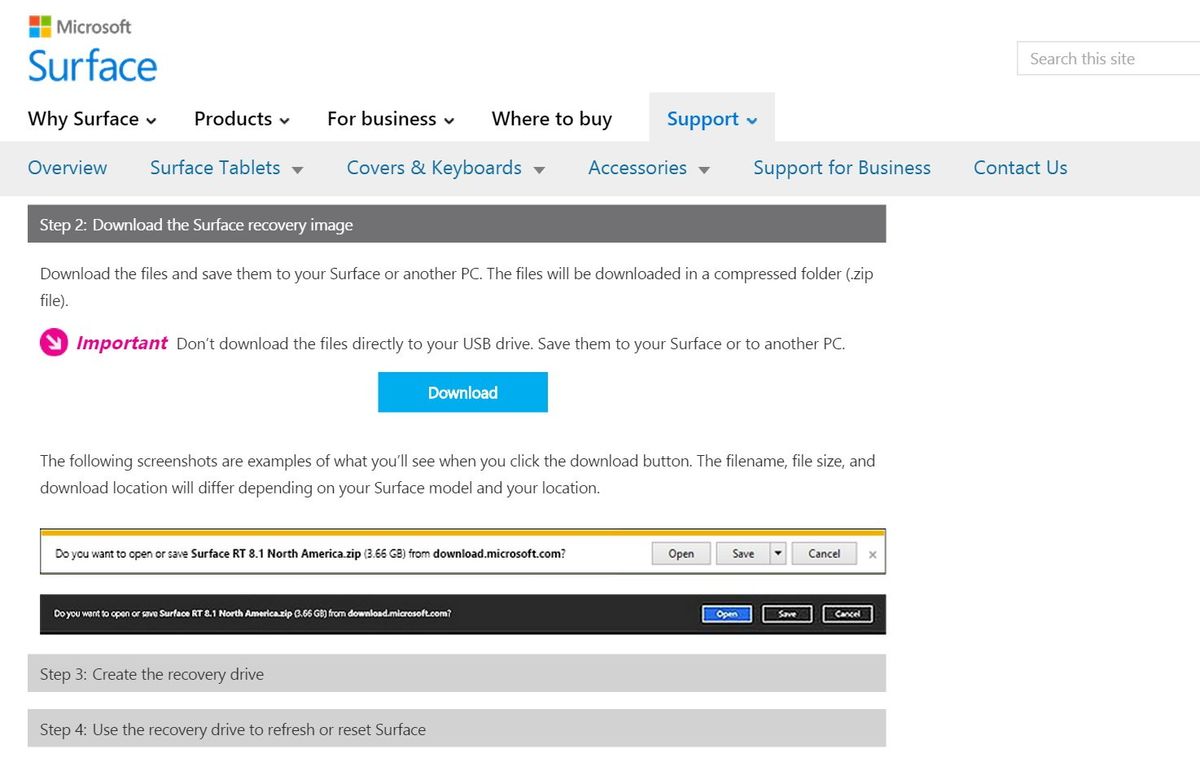The image size is (1200, 784).
Task: Dismiss the example download bar with its x
Action: point(872,552)
